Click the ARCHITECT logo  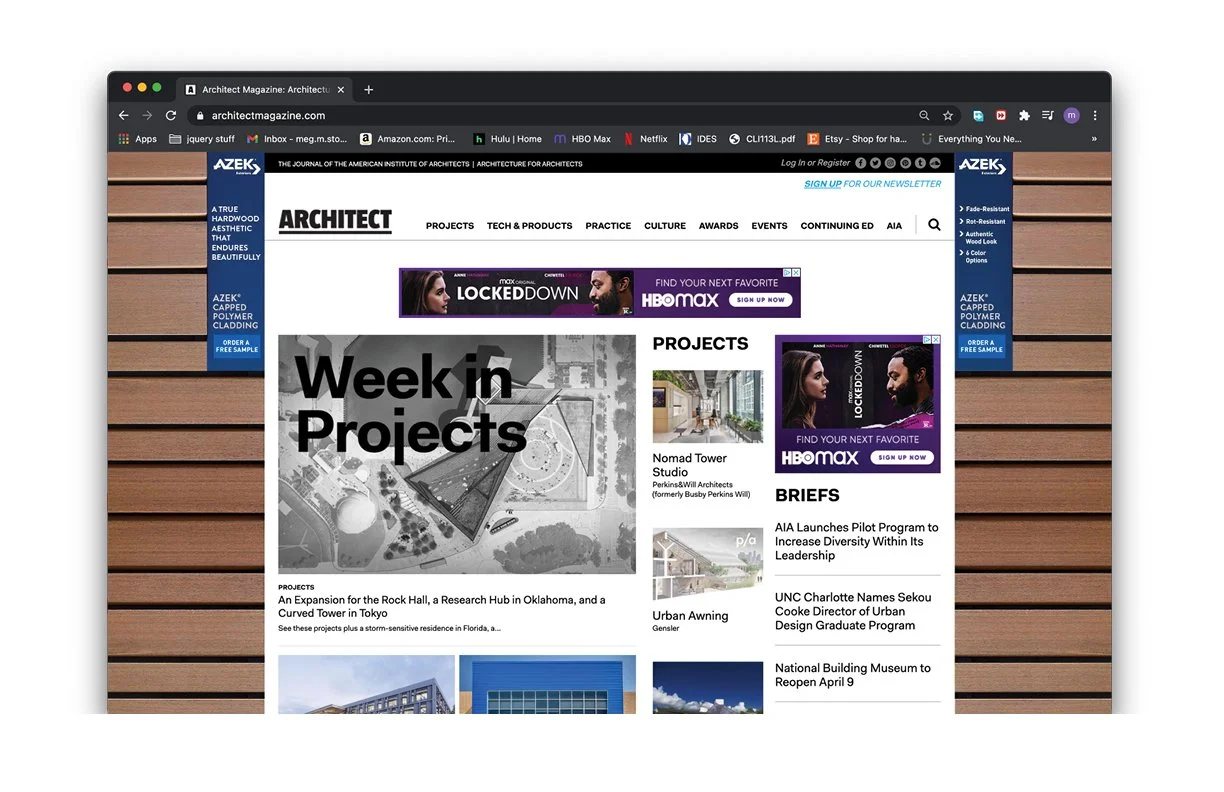(335, 221)
